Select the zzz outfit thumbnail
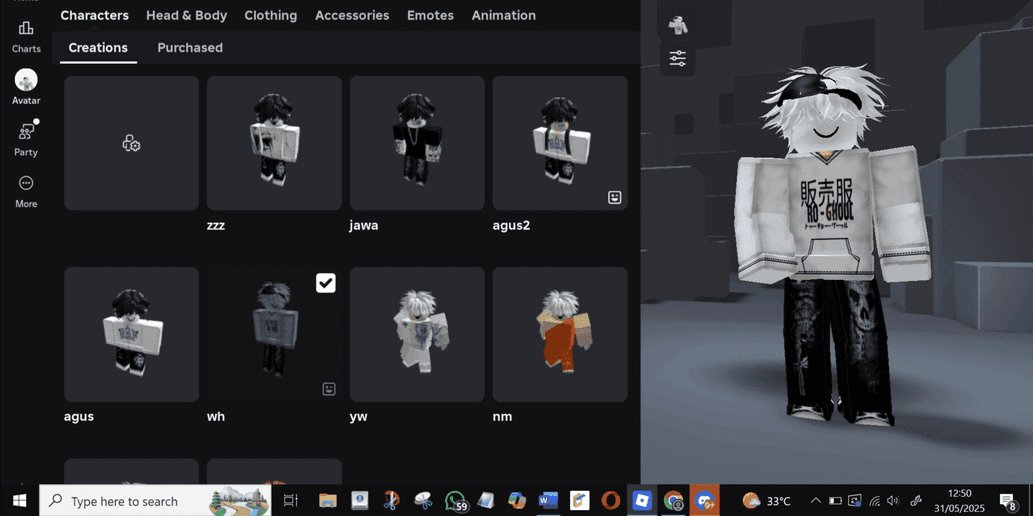Screen dimensions: 1033x516 (x=274, y=143)
